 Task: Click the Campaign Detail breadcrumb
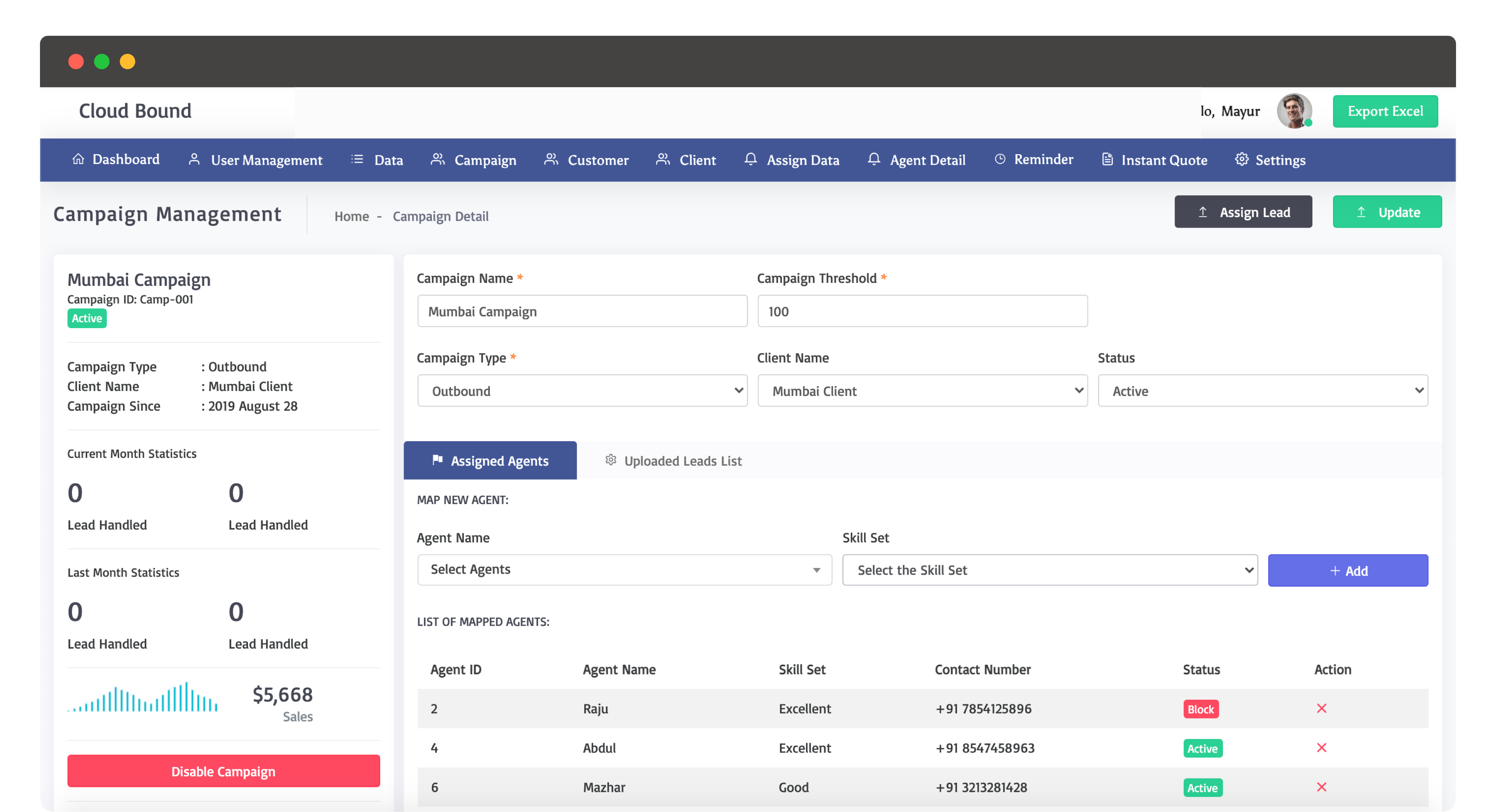[x=440, y=216]
